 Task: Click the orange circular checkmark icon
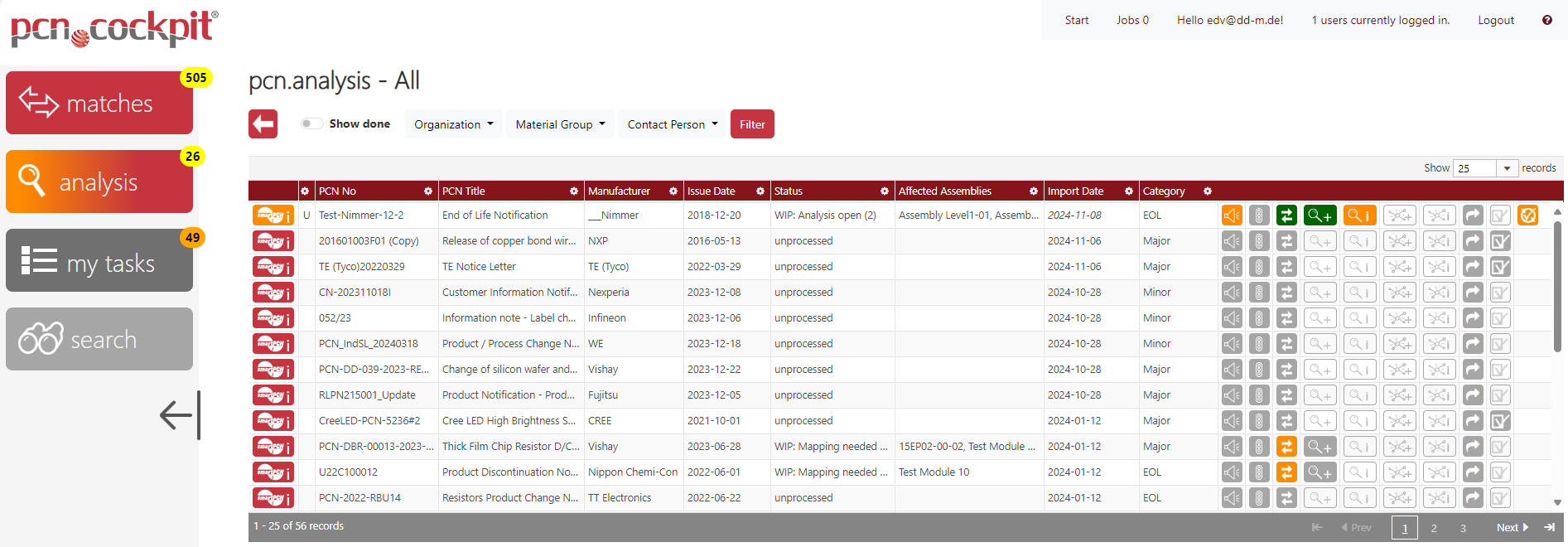click(x=1527, y=215)
